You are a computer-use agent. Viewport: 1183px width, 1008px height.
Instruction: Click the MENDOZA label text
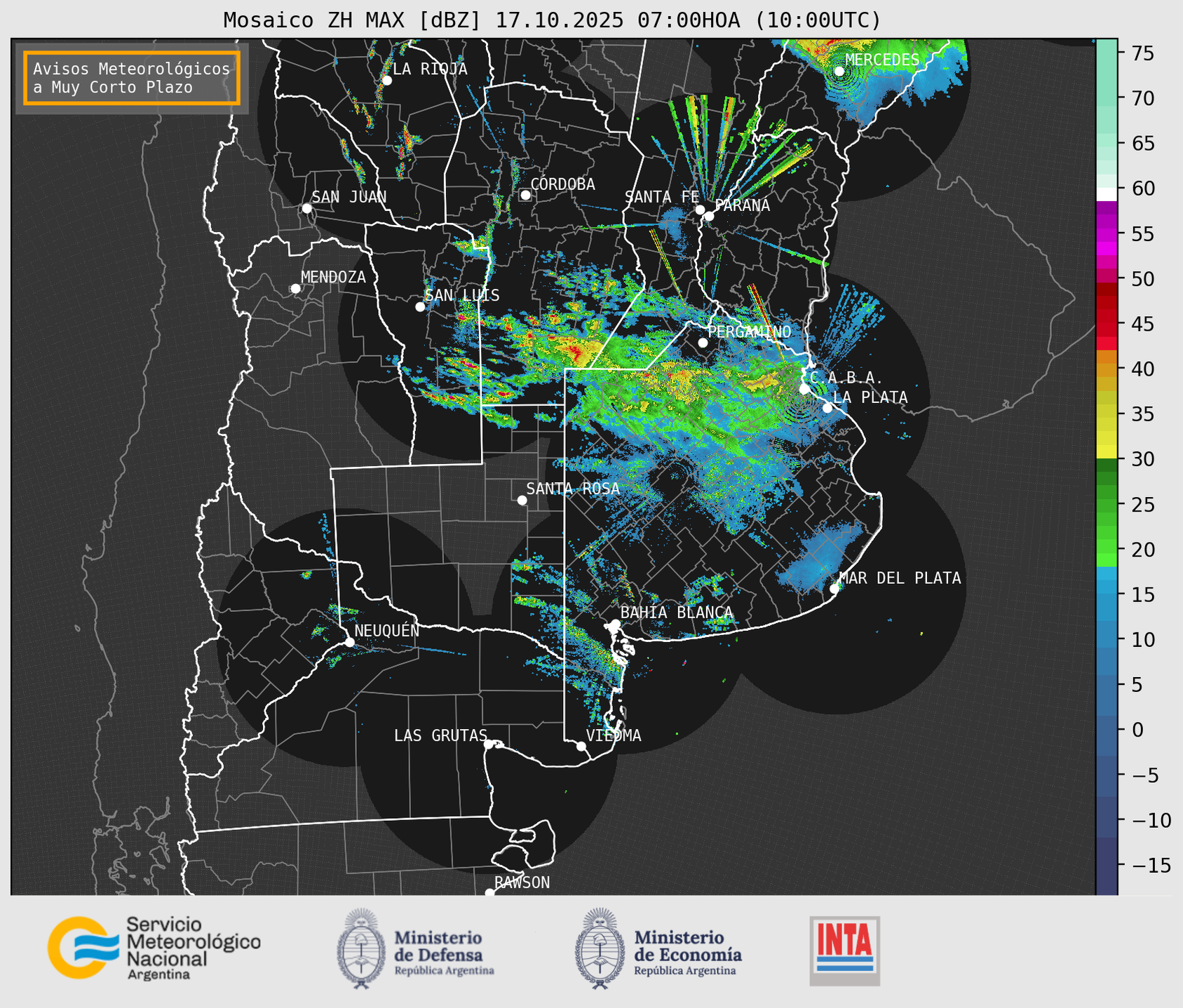pos(333,278)
